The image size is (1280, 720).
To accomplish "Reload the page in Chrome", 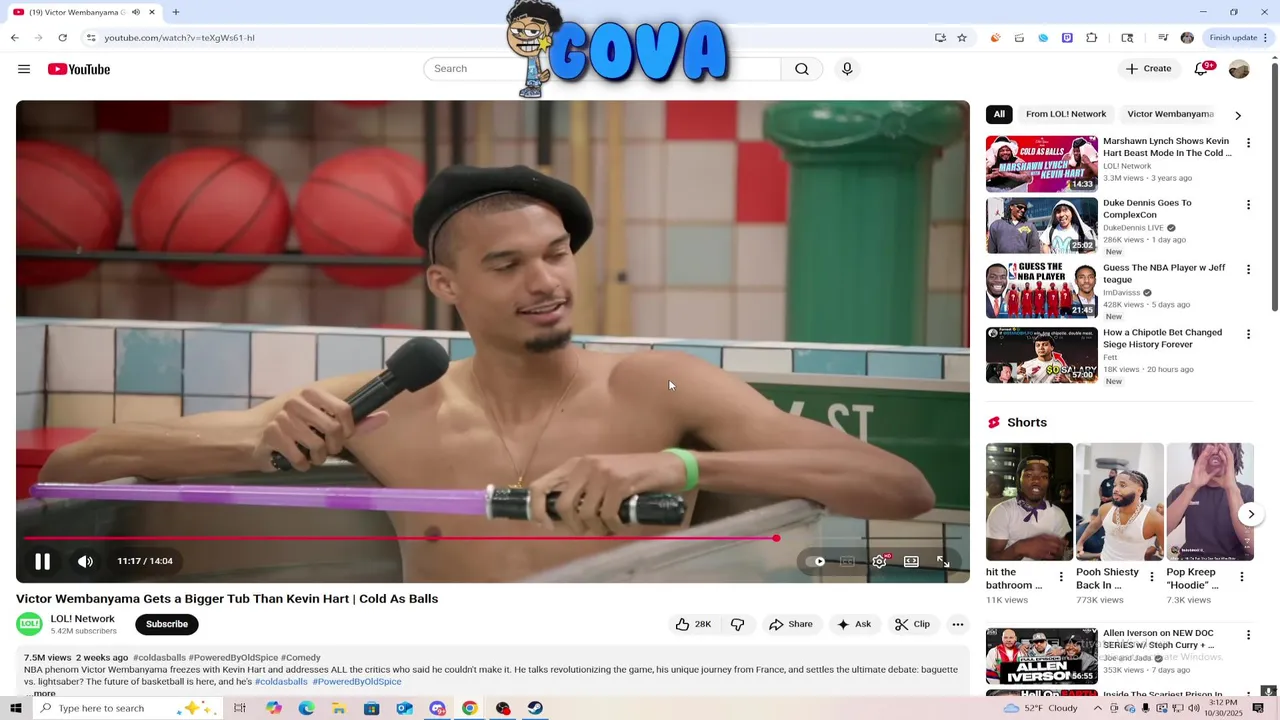I will 62,38.
